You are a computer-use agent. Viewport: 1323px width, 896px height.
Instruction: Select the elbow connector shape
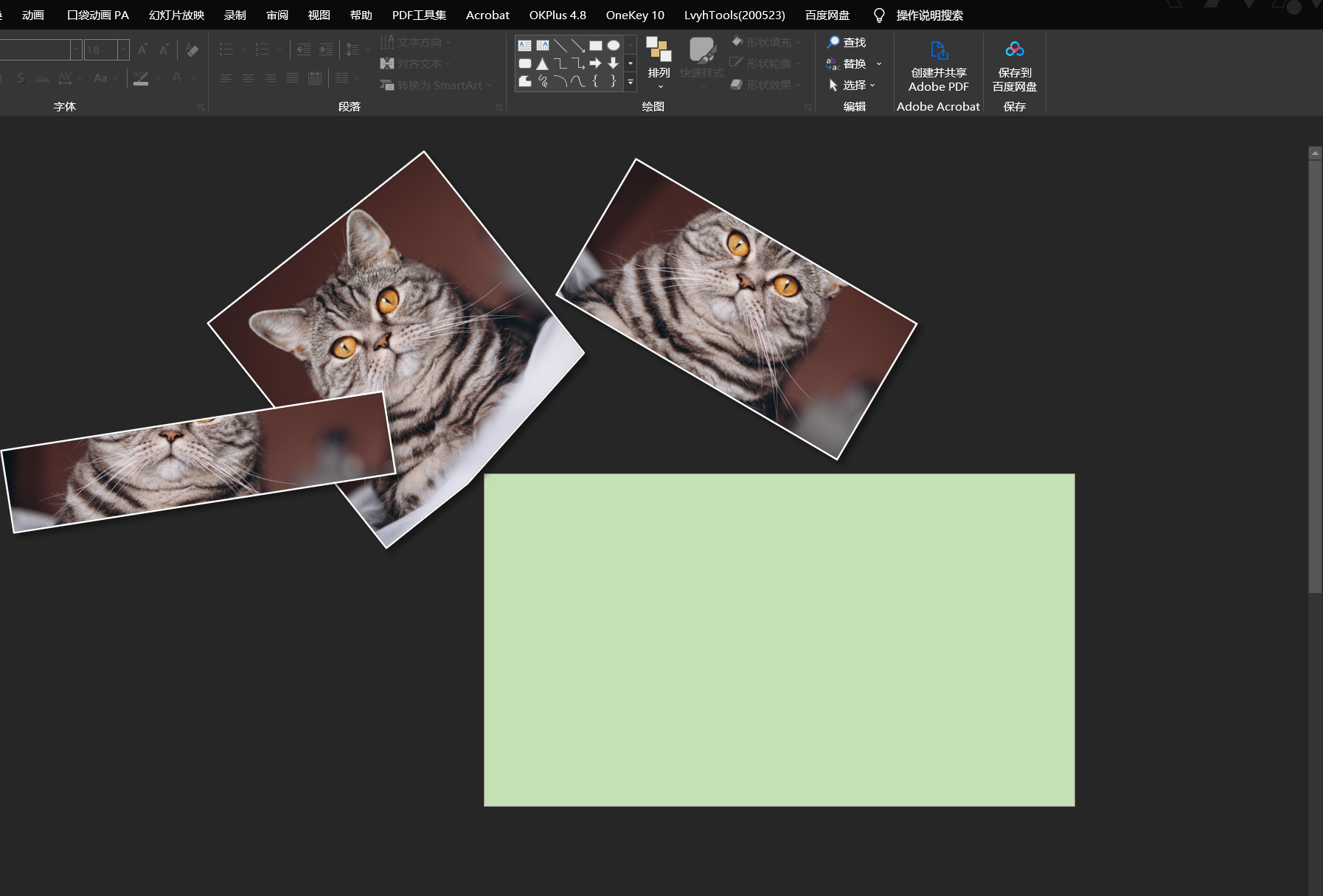[x=560, y=63]
